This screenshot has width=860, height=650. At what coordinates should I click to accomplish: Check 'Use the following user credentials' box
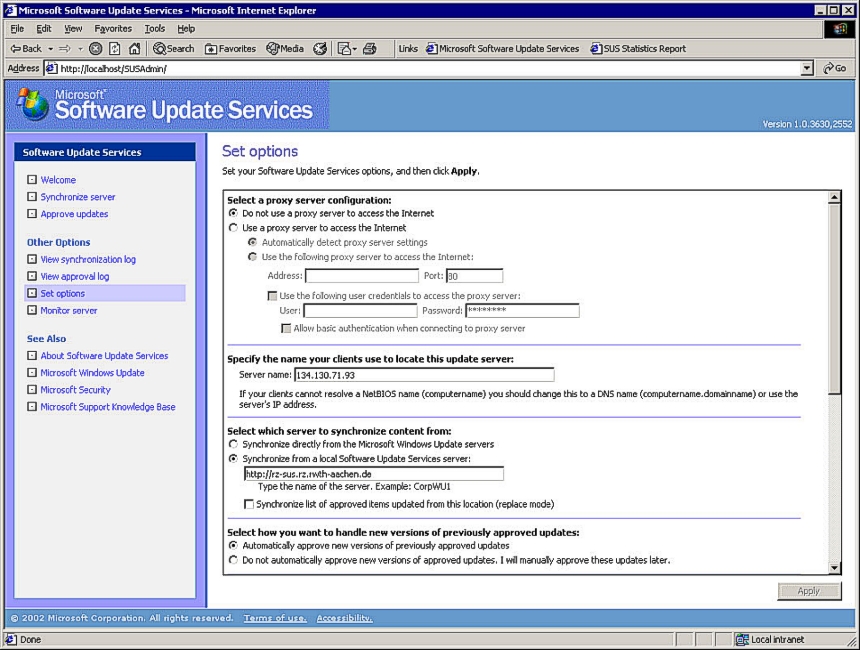[272, 296]
